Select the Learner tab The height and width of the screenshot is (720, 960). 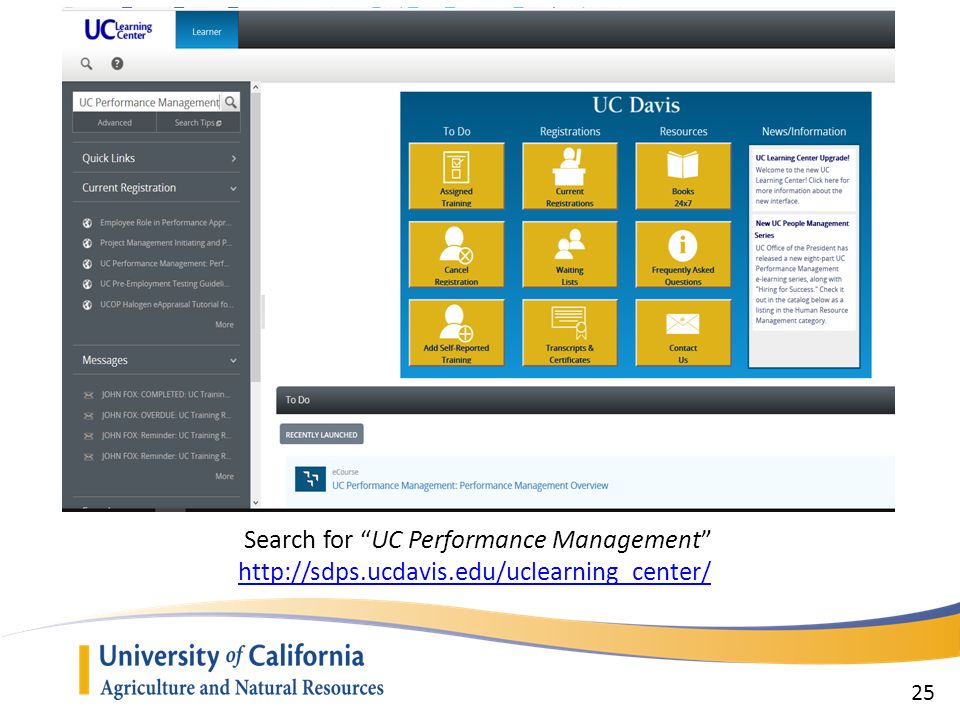click(206, 31)
